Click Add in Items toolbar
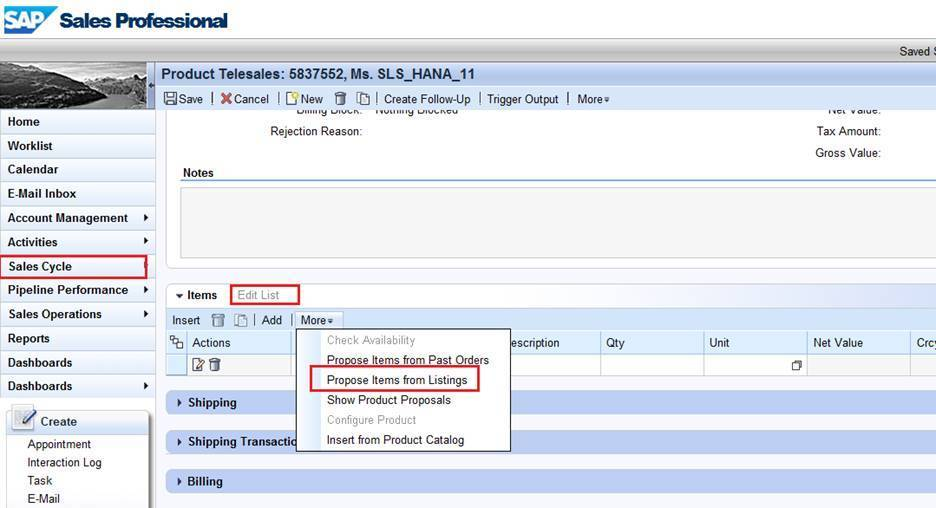Screen dimensions: 936x508 272,321
